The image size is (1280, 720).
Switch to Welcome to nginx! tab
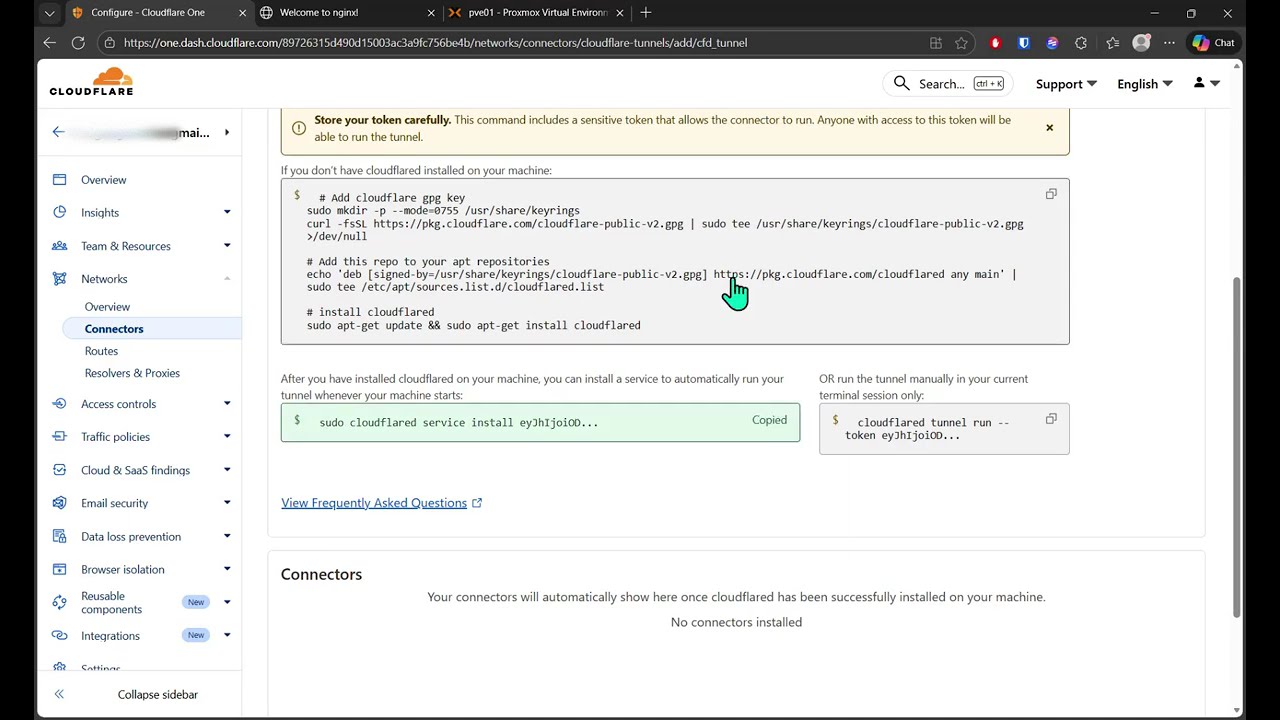[347, 13]
